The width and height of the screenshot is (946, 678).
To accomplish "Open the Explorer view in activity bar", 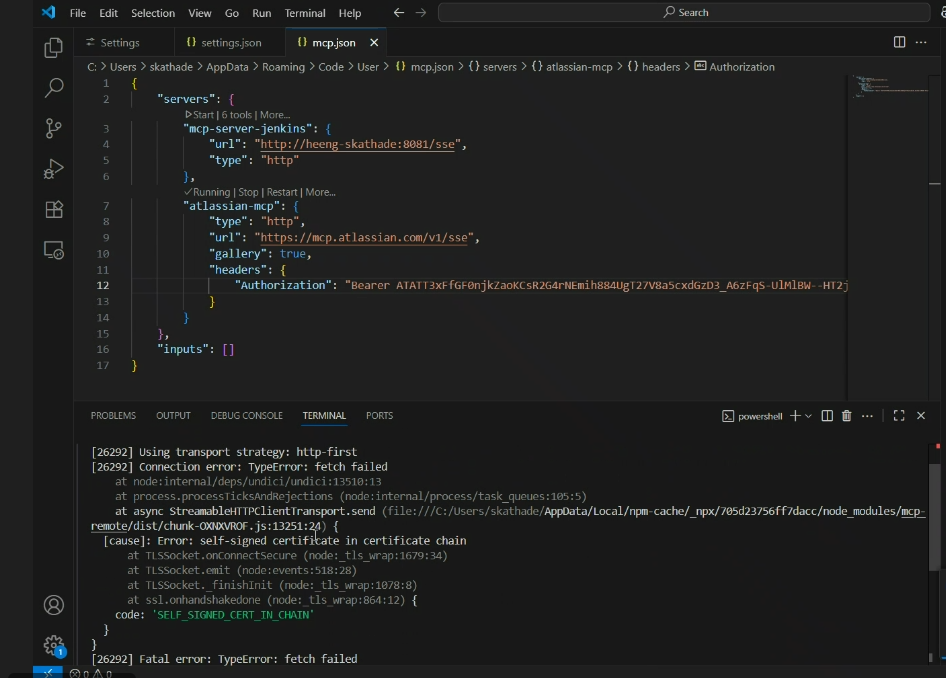I will pyautogui.click(x=53, y=48).
